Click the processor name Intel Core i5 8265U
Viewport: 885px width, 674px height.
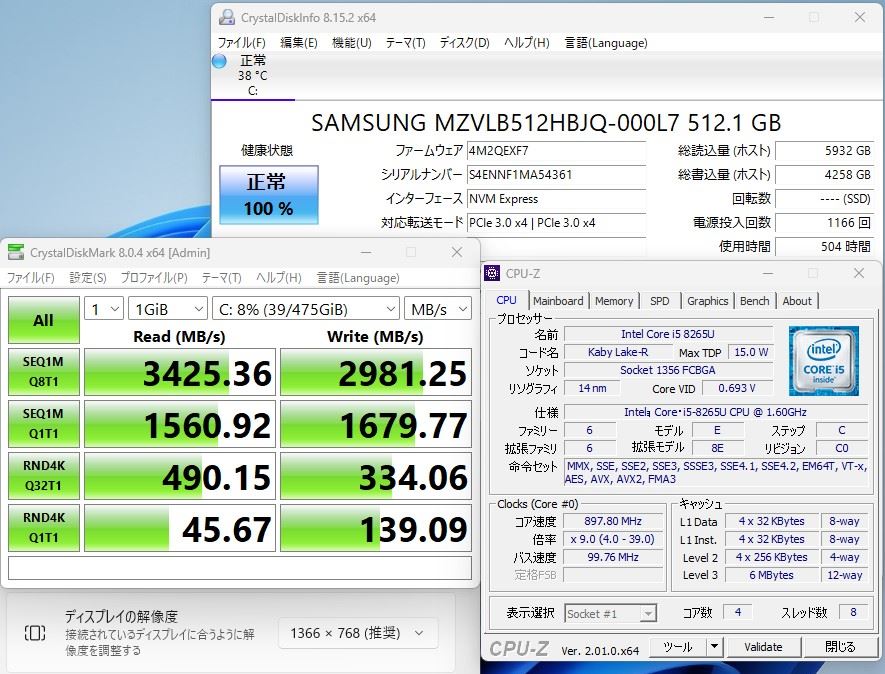pos(668,334)
